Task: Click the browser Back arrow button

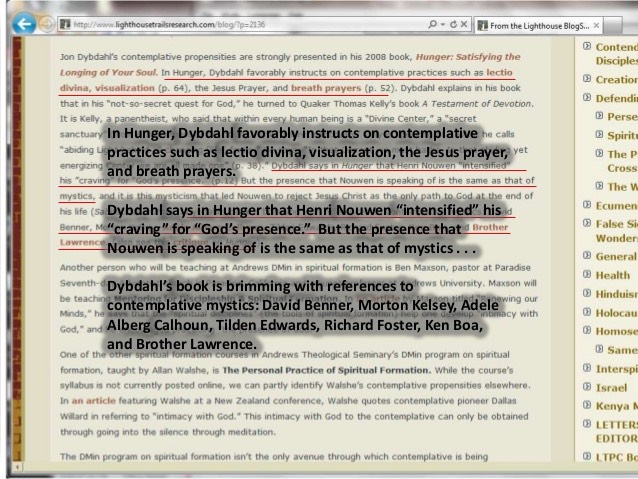Action: [24, 24]
